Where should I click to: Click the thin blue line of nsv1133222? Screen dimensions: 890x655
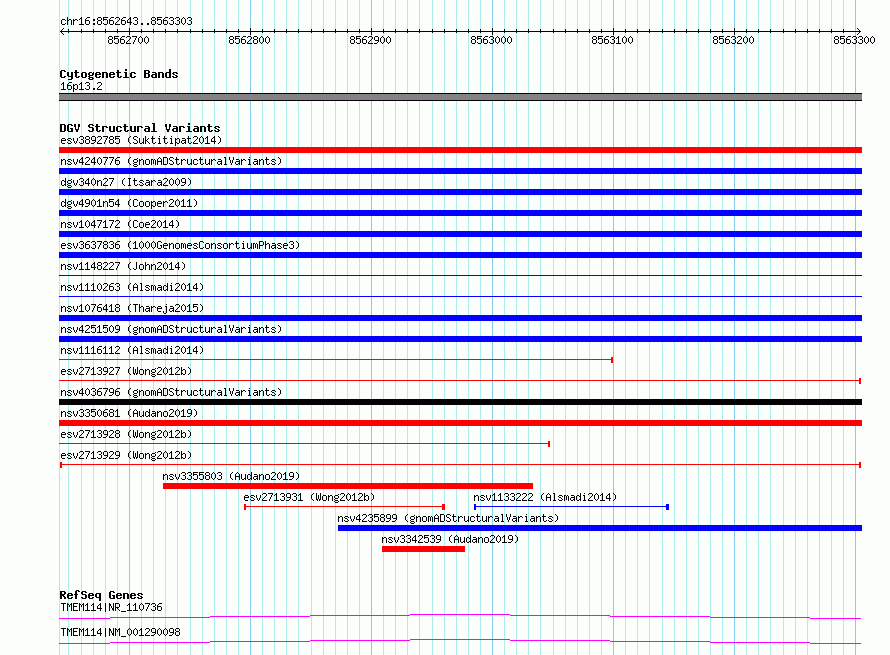[x=571, y=507]
